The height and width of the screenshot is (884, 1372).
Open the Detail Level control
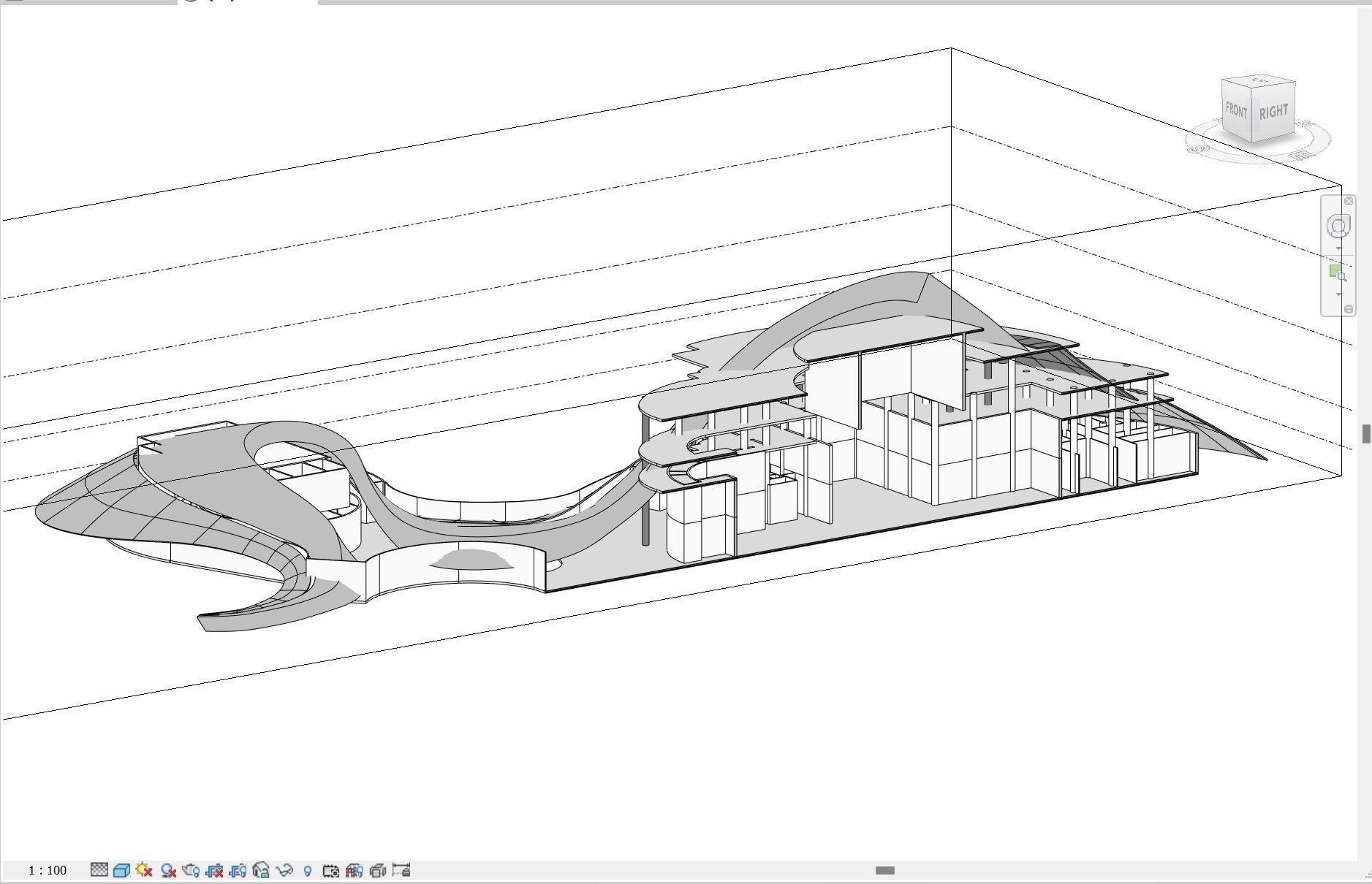click(99, 870)
